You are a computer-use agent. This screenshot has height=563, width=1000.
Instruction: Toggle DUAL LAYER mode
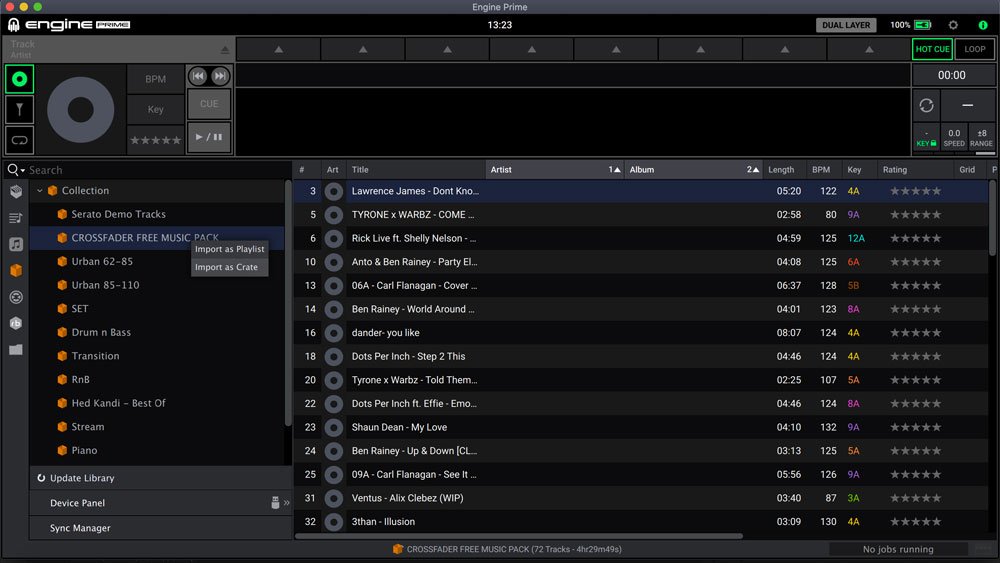[846, 25]
